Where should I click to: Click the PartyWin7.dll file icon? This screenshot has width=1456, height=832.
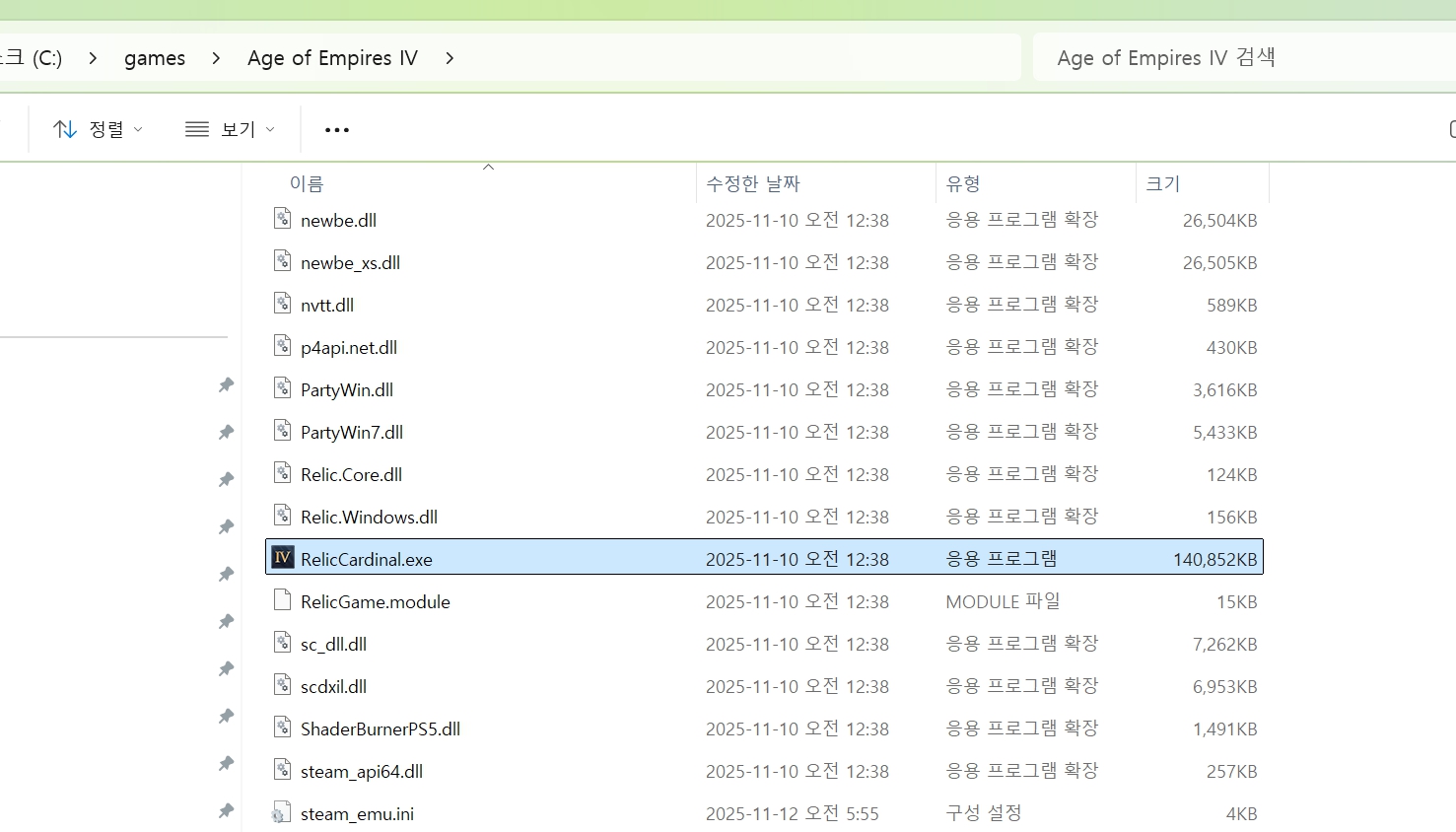[282, 431]
